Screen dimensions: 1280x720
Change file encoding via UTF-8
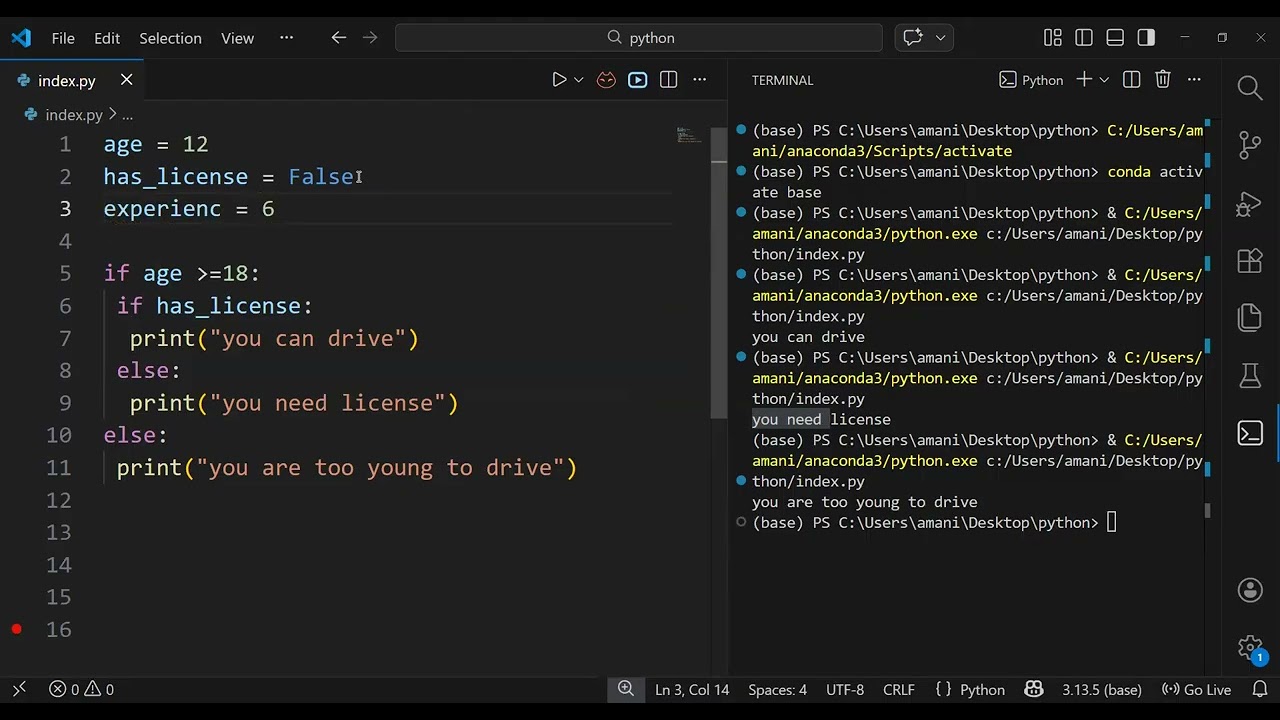pyautogui.click(x=845, y=689)
